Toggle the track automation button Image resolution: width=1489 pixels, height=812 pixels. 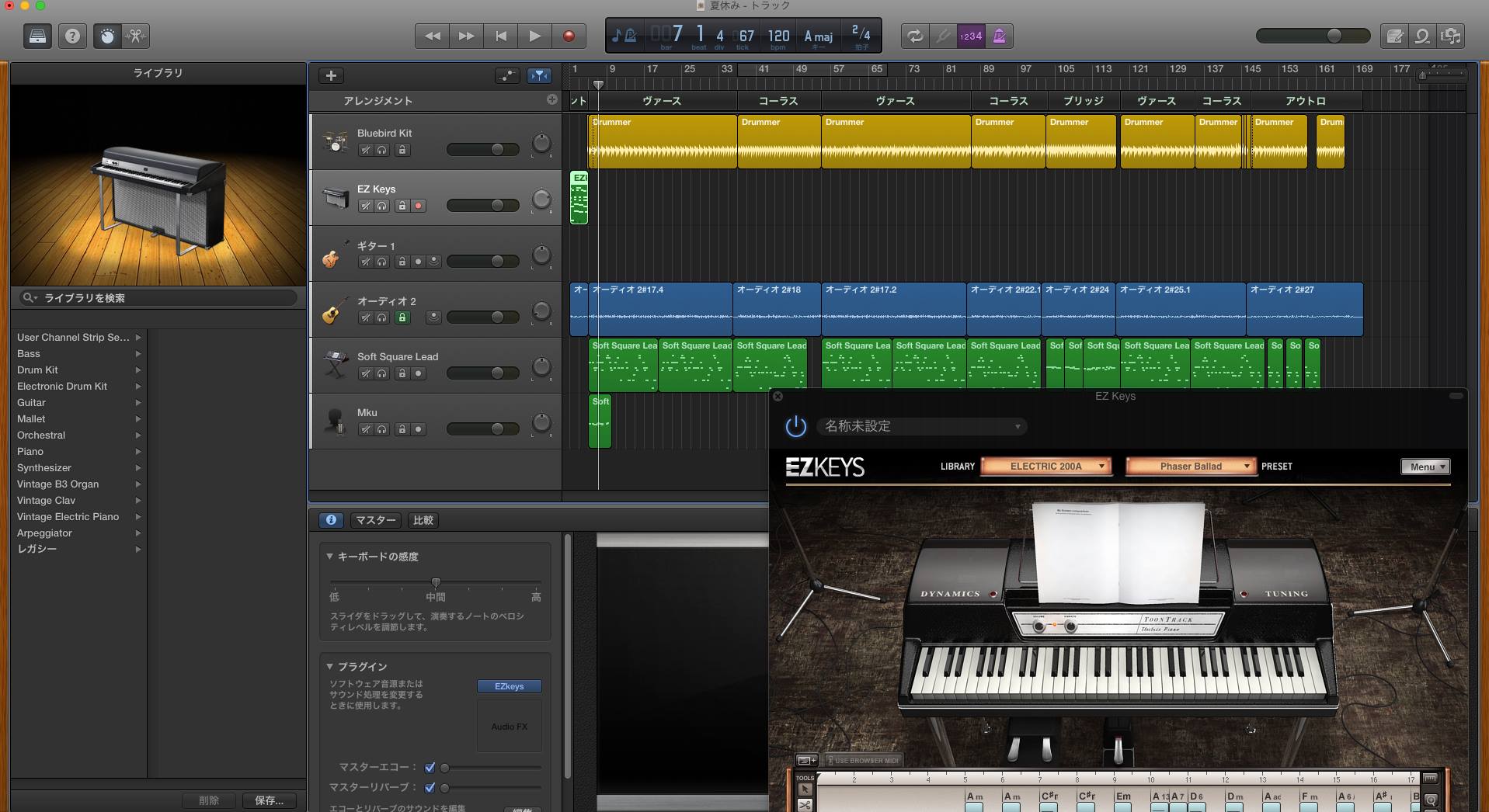[x=507, y=75]
